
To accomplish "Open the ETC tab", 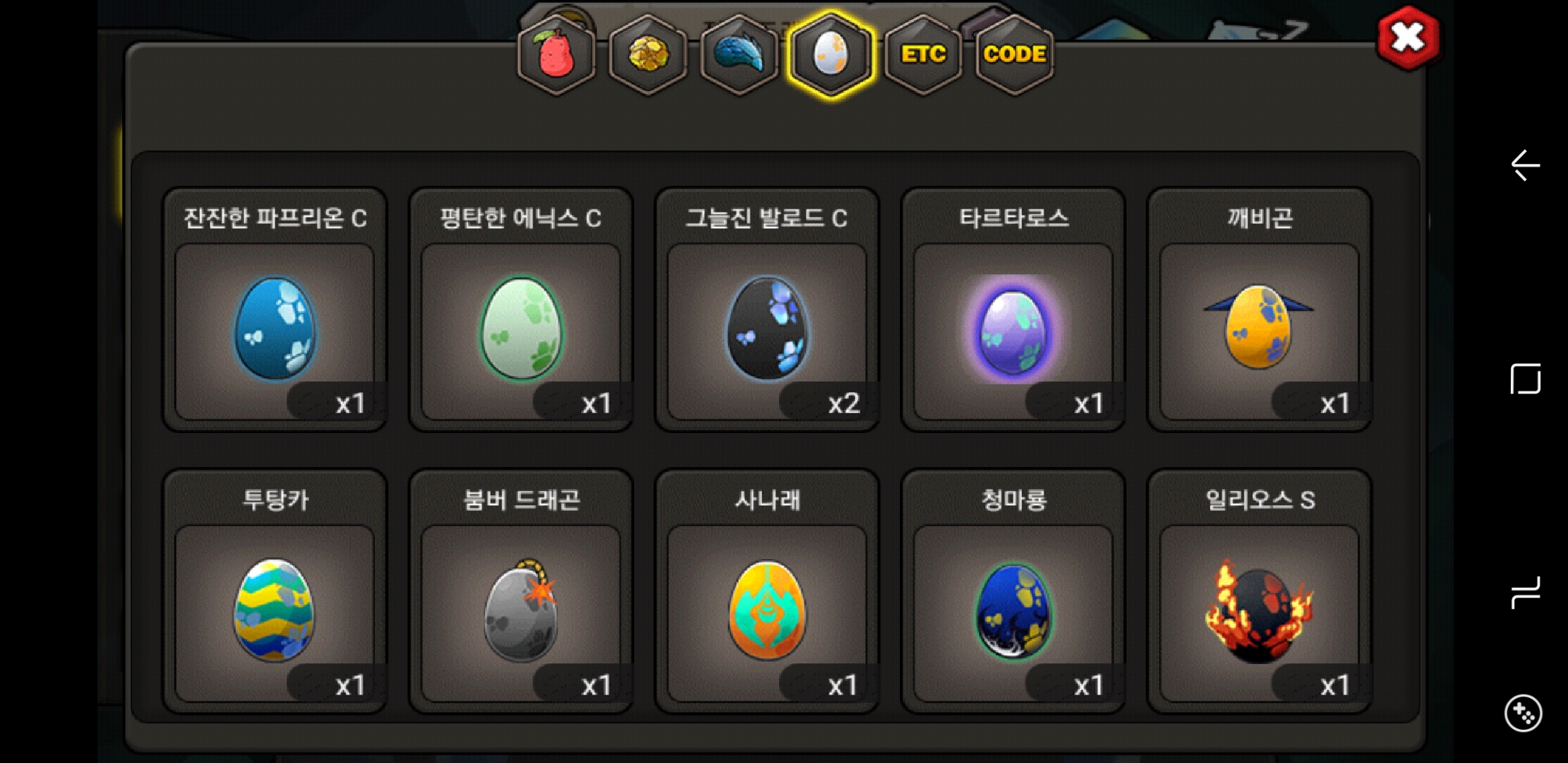I will point(923,54).
